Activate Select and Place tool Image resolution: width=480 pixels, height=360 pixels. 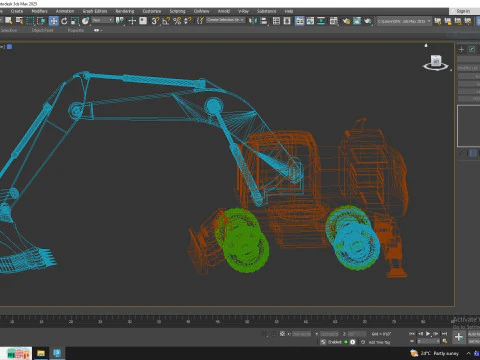[x=85, y=21]
